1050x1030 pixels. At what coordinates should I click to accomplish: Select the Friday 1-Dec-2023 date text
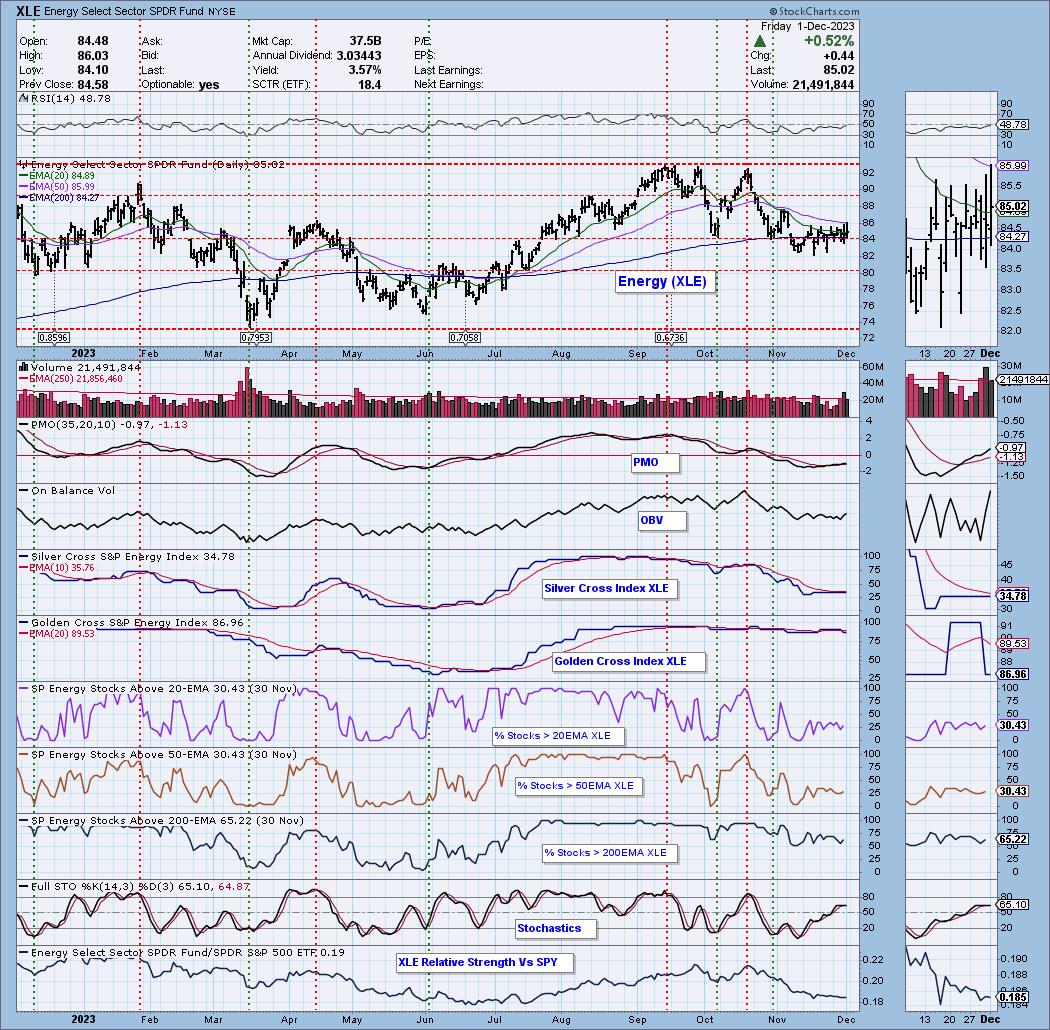click(808, 26)
